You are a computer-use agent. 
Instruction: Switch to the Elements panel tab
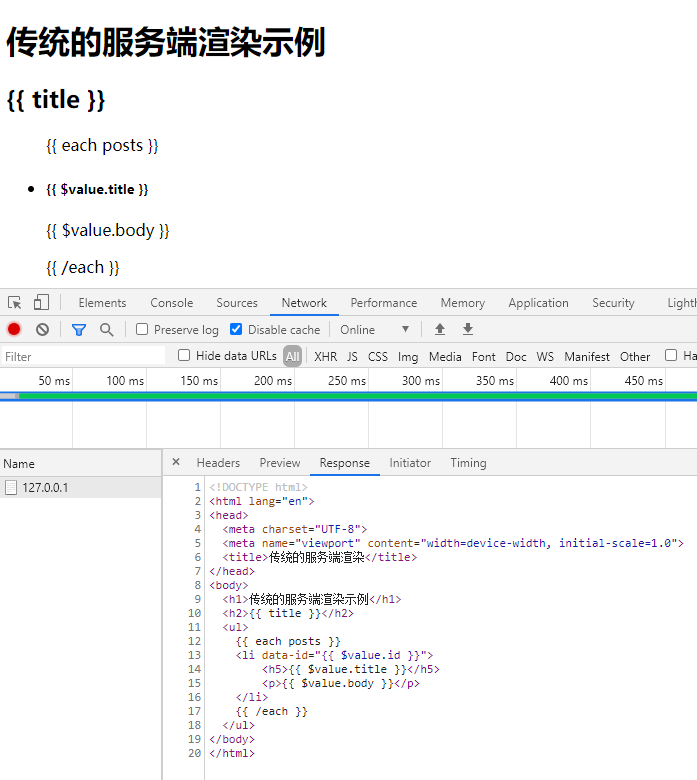pos(102,303)
